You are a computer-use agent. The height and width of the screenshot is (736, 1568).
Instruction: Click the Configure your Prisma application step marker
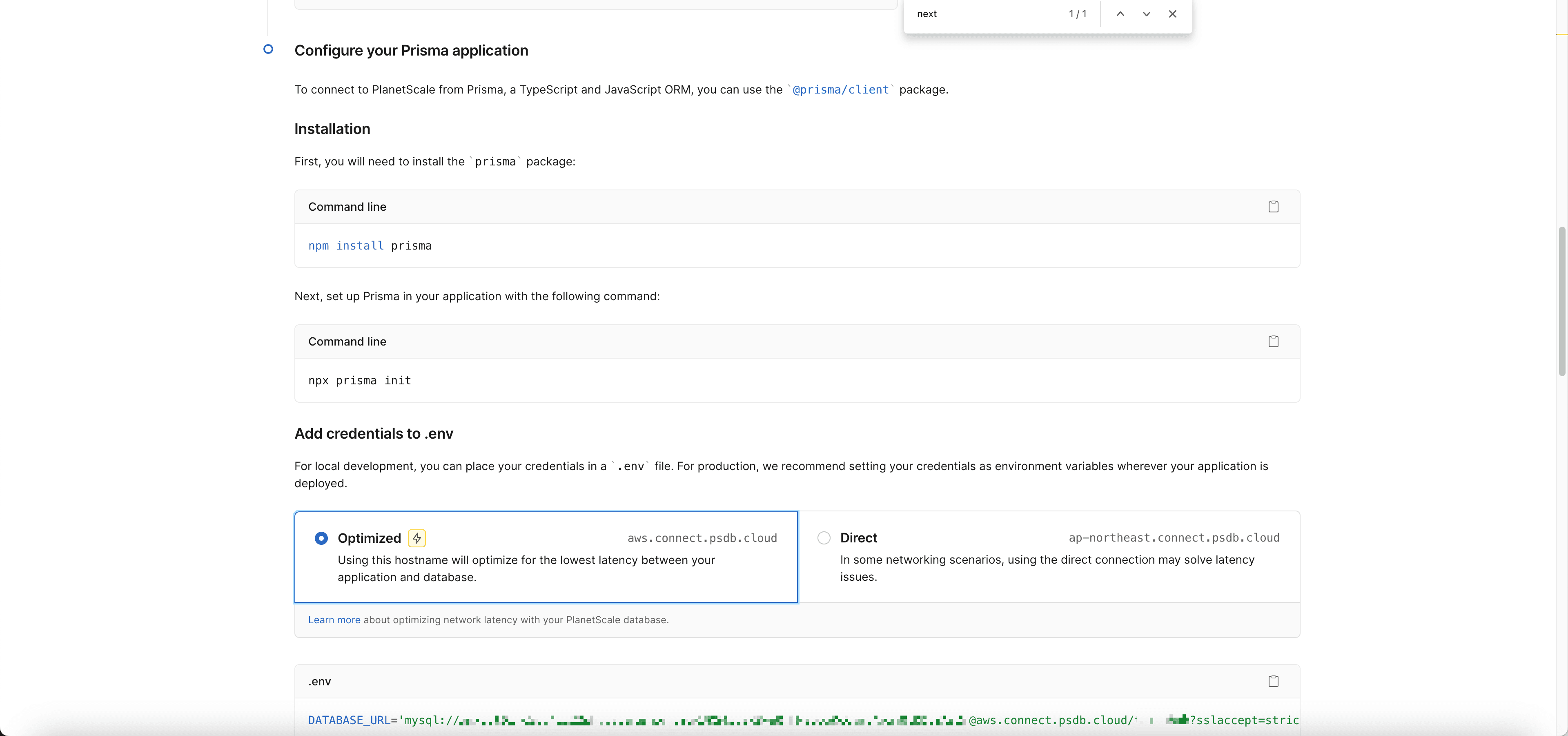pos(268,49)
